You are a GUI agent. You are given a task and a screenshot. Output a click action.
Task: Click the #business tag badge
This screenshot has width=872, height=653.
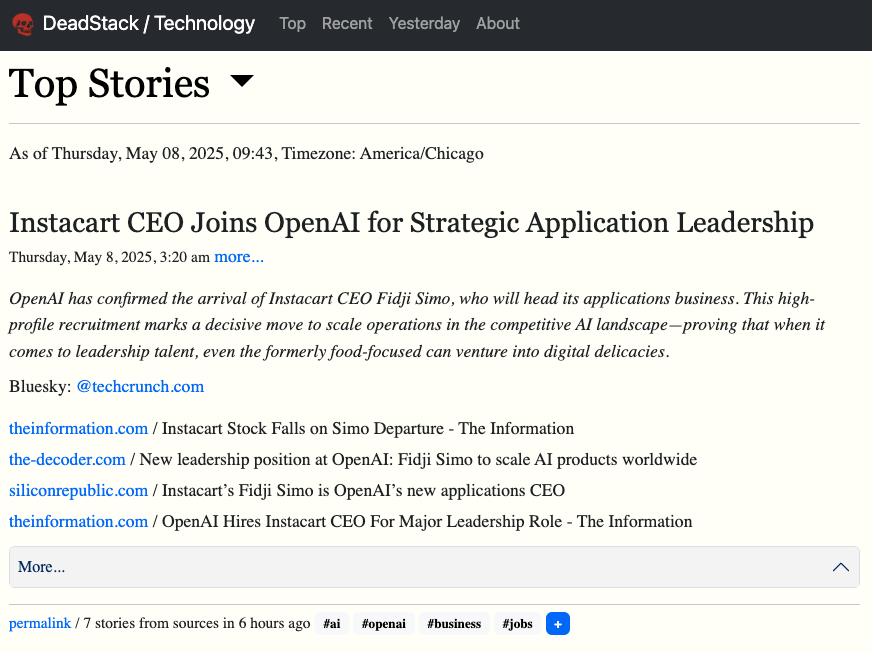454,624
